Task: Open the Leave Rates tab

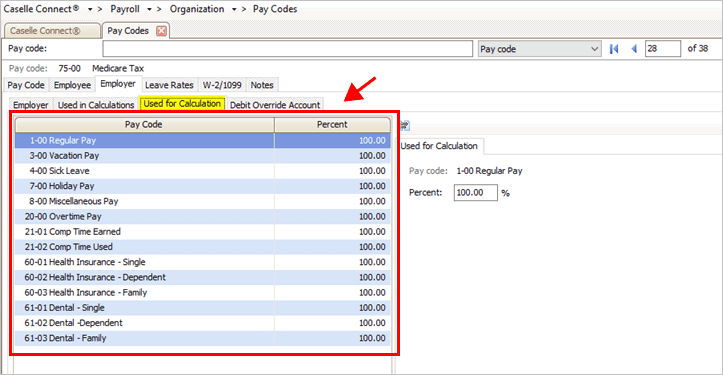Action: point(169,85)
